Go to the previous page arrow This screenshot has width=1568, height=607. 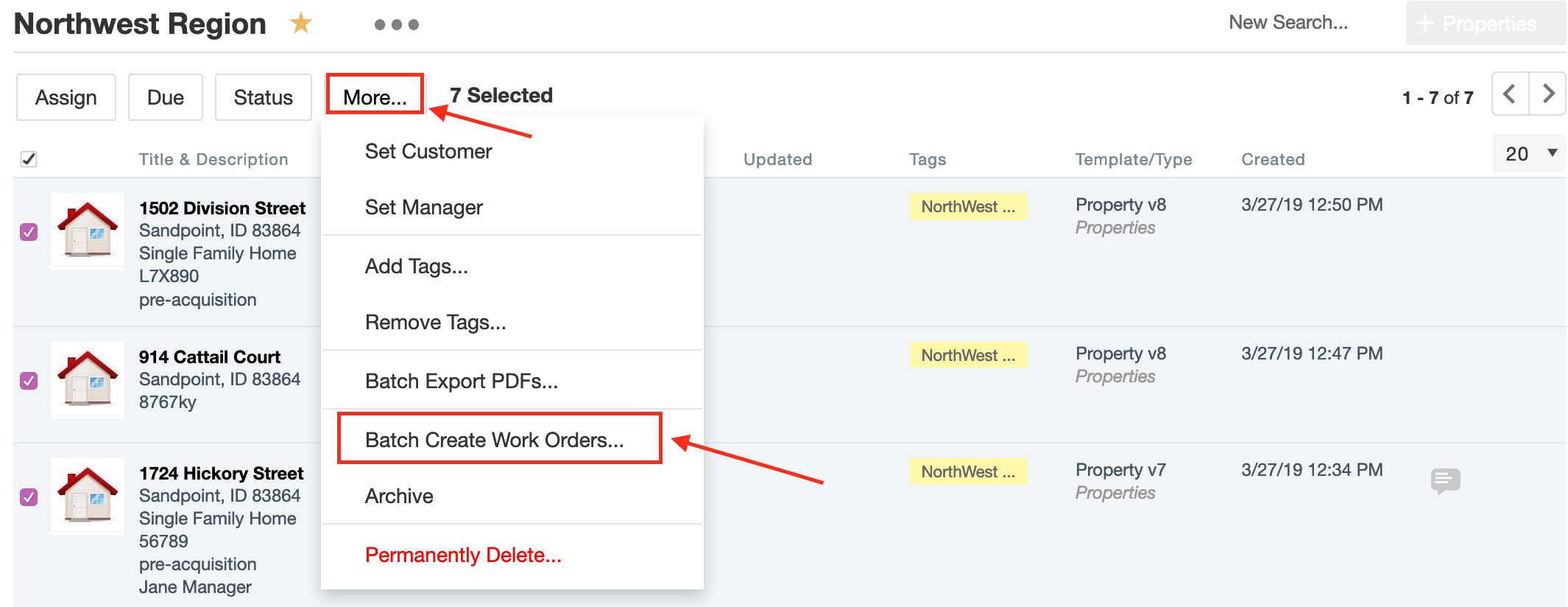[1510, 94]
